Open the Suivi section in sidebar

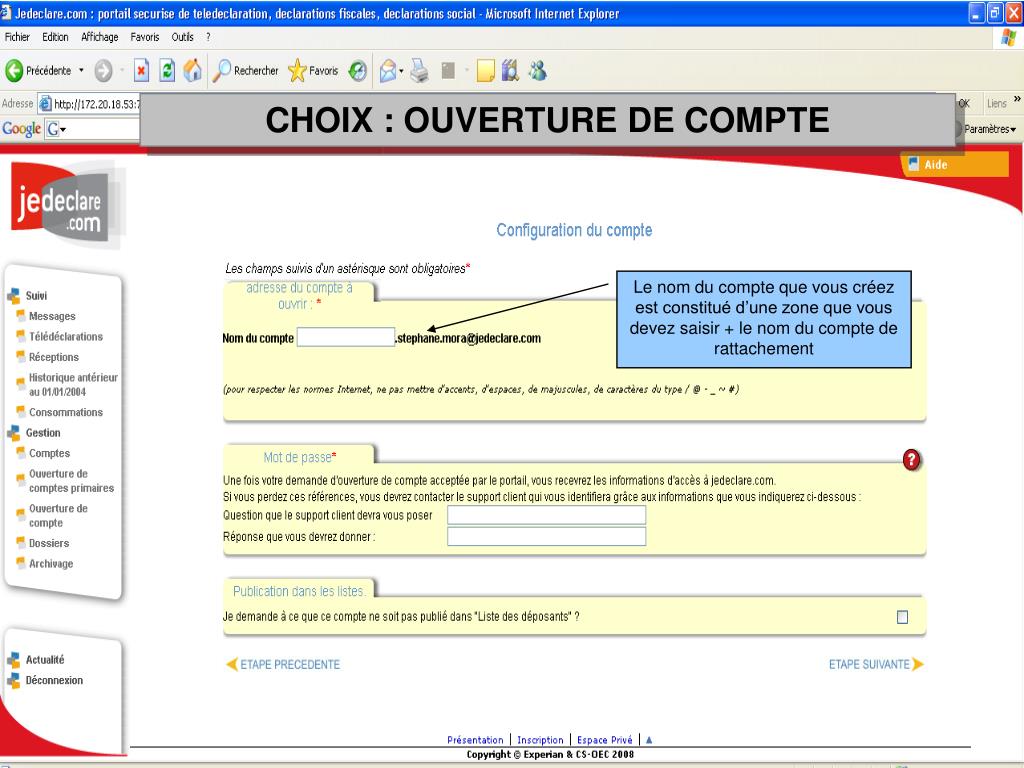pyautogui.click(x=36, y=295)
